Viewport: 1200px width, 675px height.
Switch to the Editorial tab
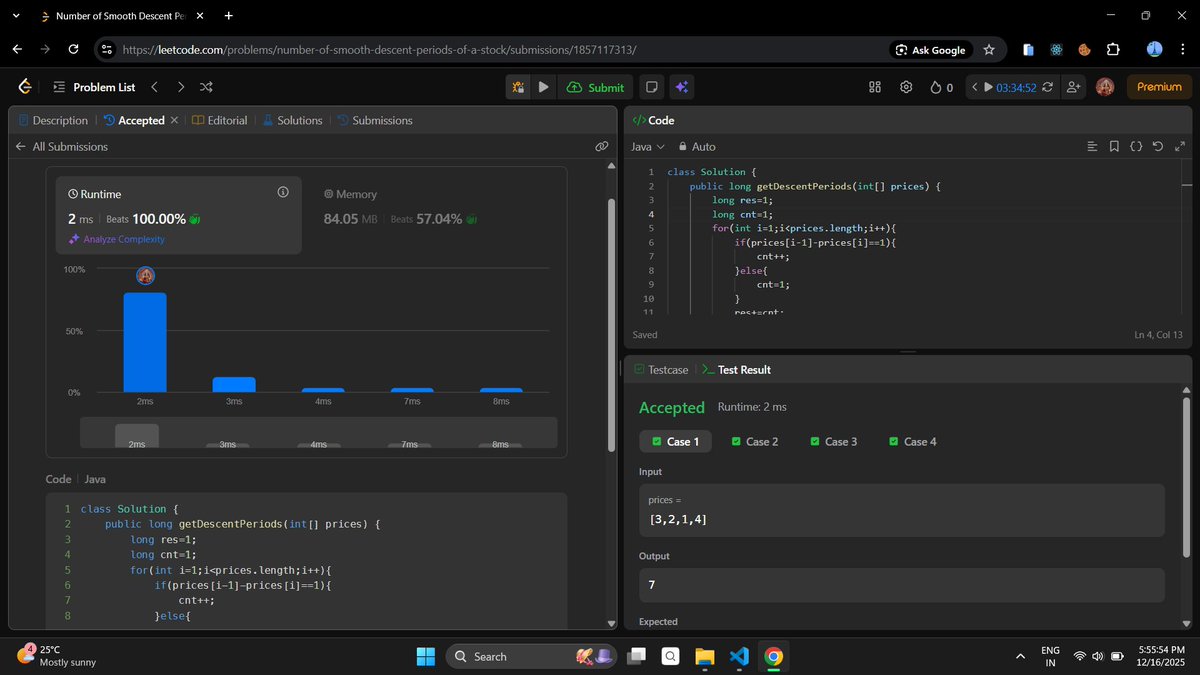coord(219,120)
